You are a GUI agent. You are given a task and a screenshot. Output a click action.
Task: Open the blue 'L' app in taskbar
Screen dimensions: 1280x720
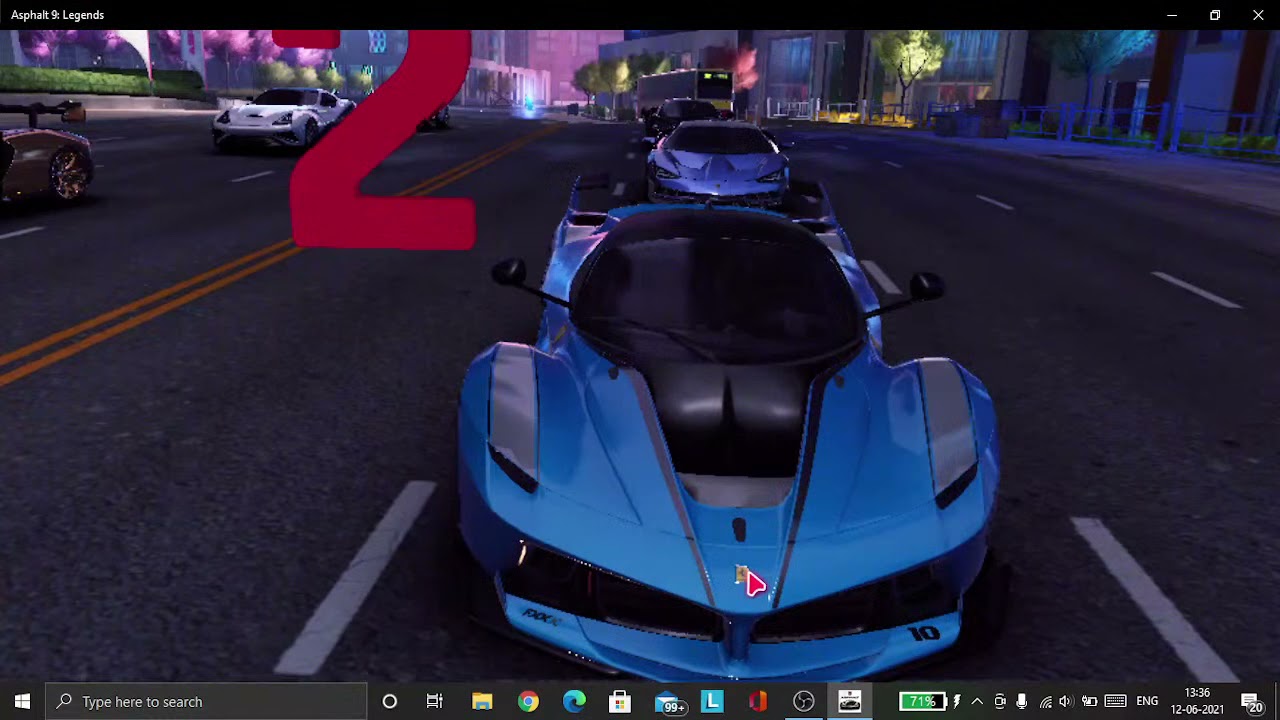712,702
